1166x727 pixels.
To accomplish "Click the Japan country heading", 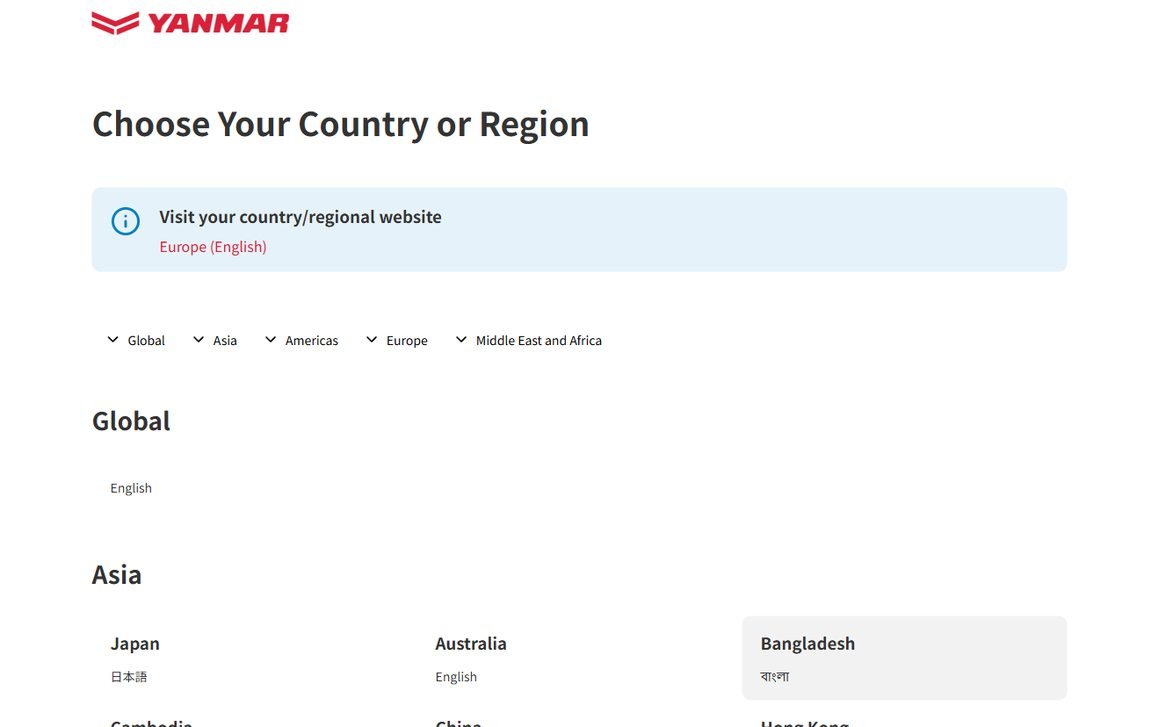I will 135,644.
